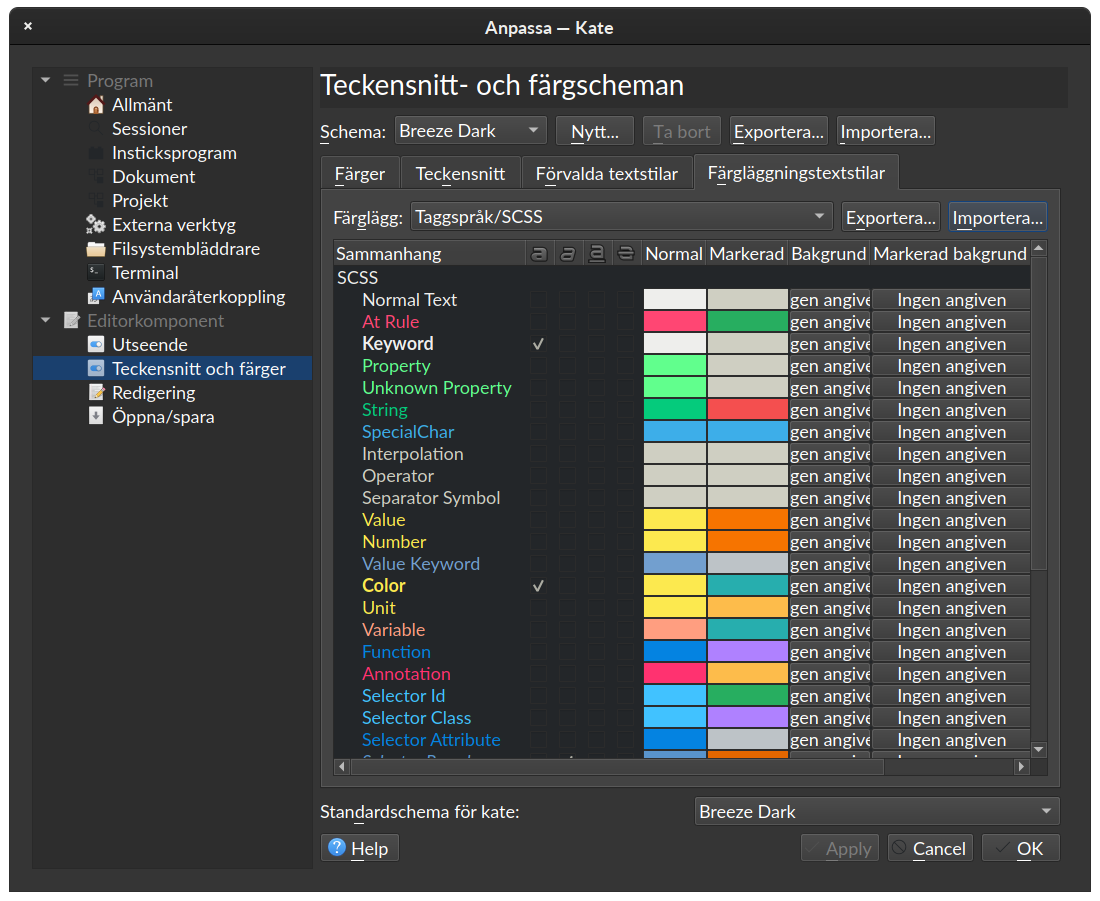Collapse the Editorkomponent tree section

(46, 321)
